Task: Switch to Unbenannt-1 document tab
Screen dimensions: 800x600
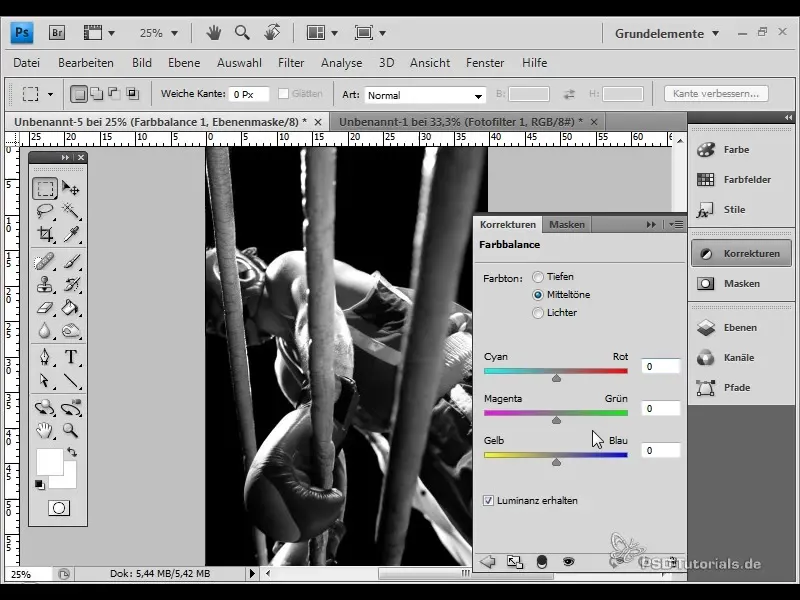Action: point(468,122)
